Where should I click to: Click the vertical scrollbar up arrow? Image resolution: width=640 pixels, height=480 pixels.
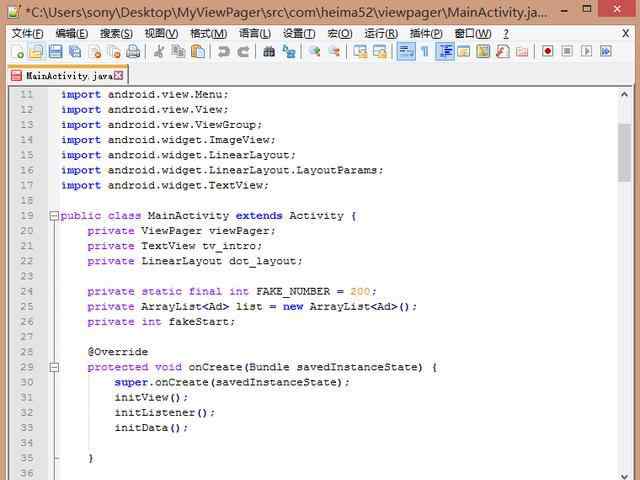pyautogui.click(x=624, y=94)
